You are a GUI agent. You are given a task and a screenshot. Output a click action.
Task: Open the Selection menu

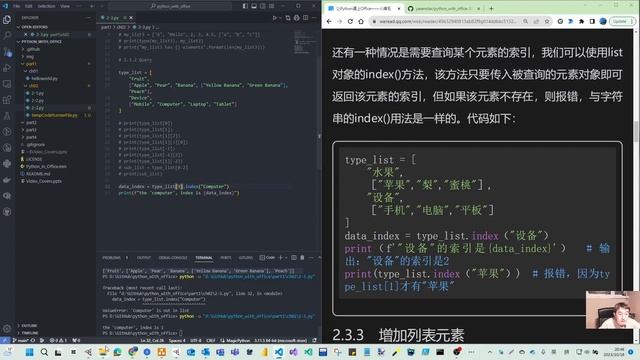pyautogui.click(x=47, y=6)
